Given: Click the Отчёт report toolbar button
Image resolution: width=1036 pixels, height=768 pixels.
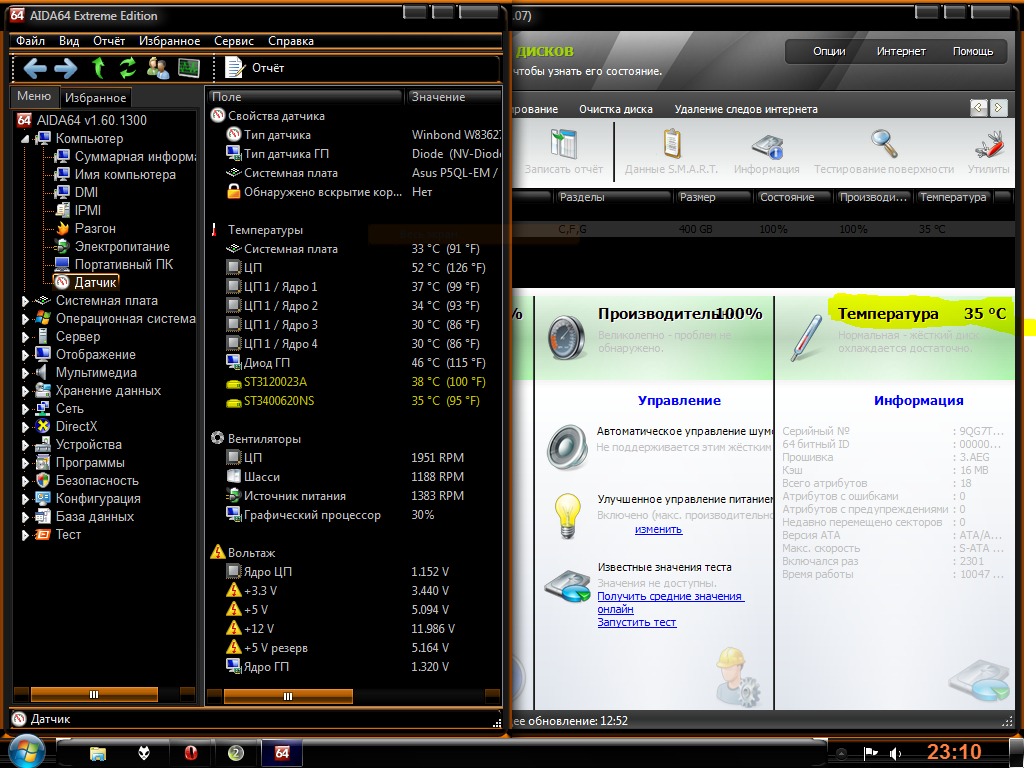Looking at the screenshot, I should click(254, 67).
